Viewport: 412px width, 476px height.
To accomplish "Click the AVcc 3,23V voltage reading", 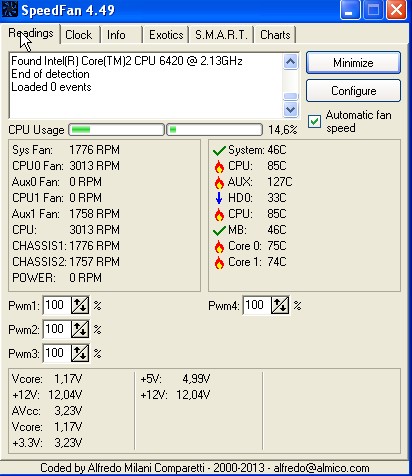I will 47,411.
